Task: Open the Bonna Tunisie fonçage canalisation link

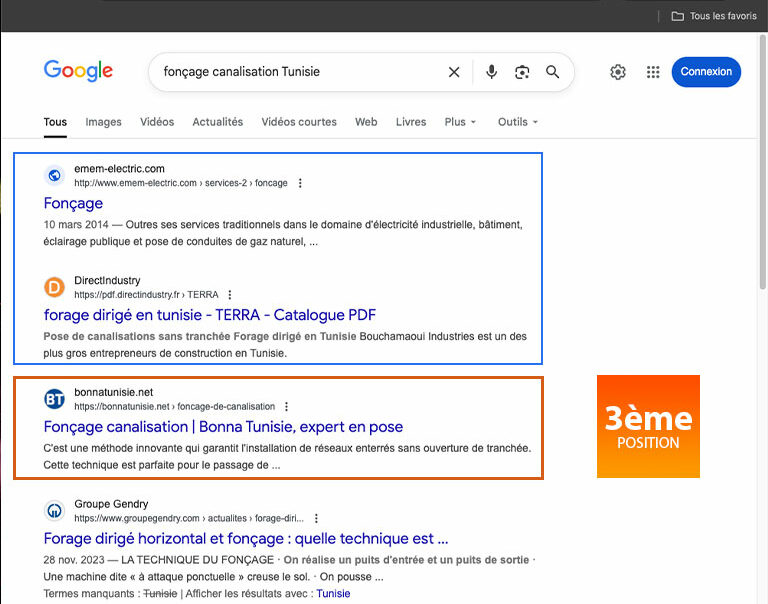Action: (x=223, y=427)
